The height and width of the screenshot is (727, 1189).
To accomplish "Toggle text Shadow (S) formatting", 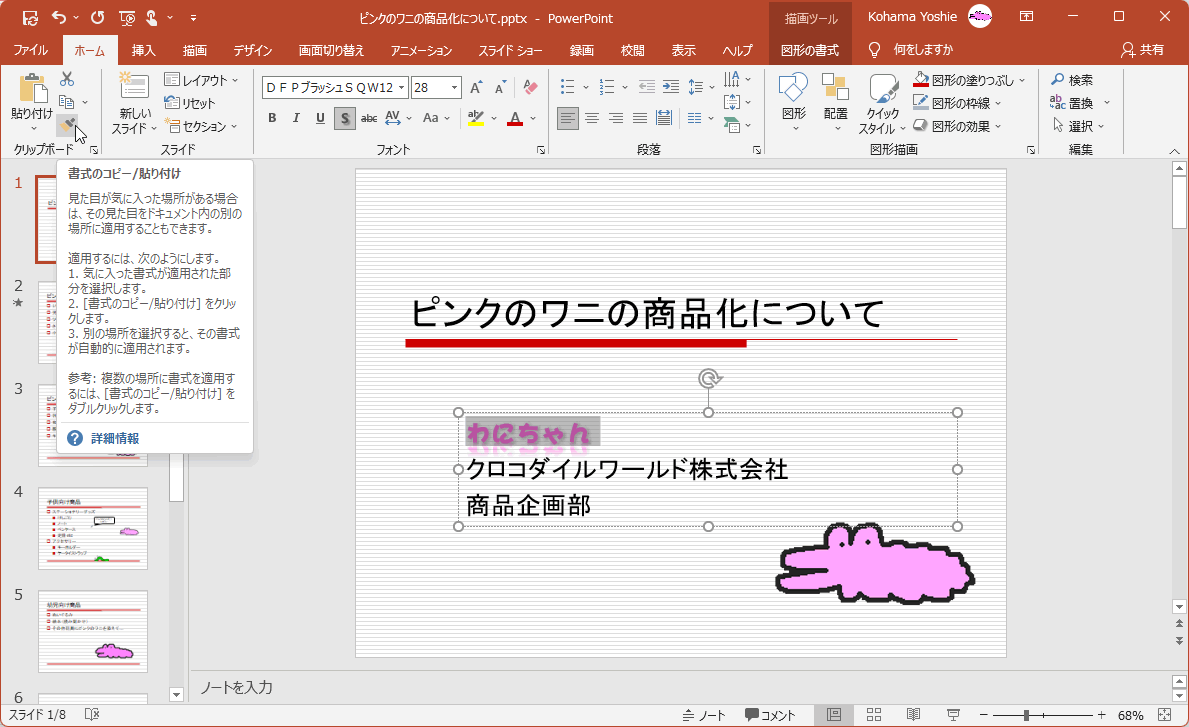I will tap(344, 119).
